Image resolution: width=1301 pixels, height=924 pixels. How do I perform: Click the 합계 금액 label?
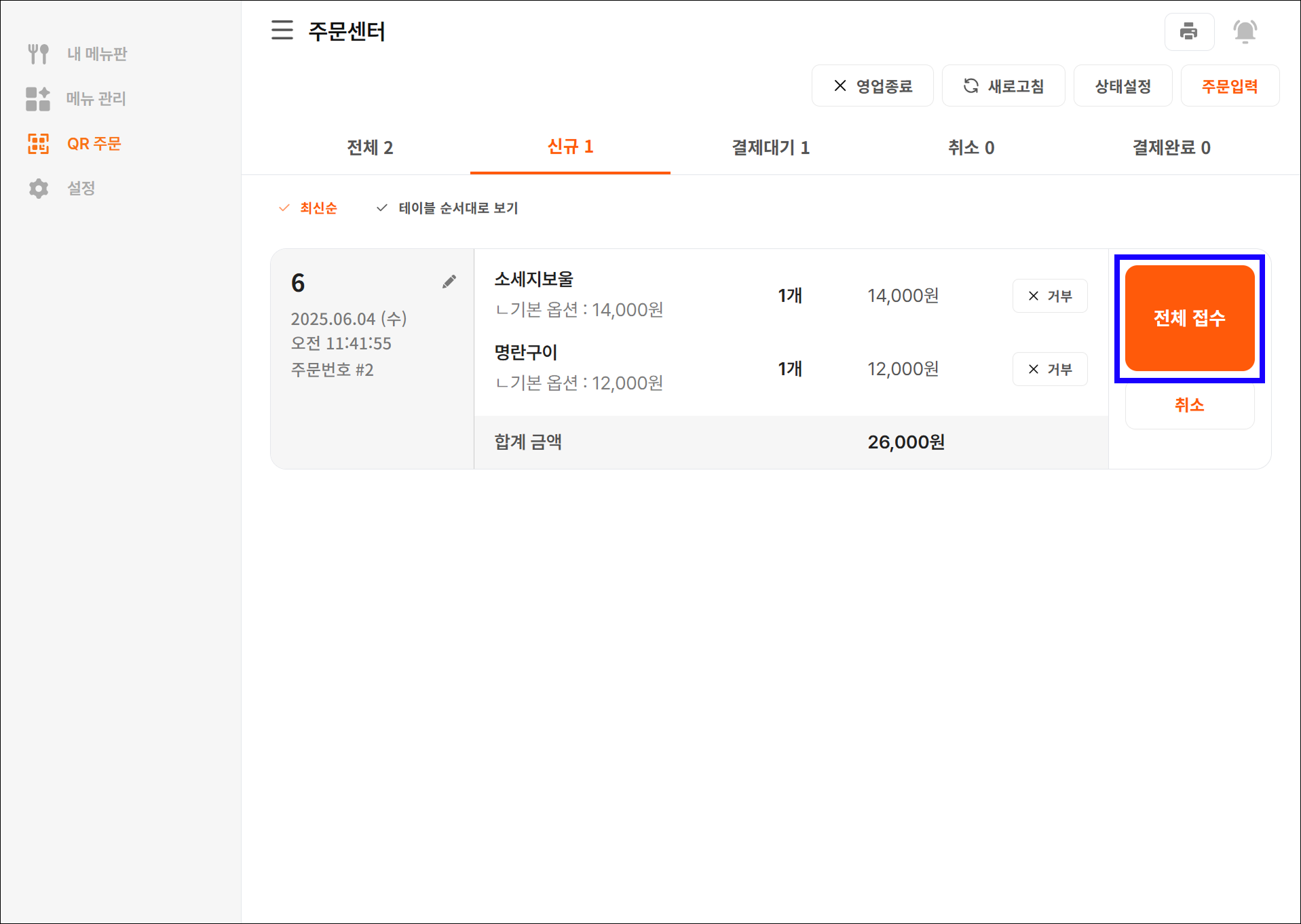[x=528, y=442]
